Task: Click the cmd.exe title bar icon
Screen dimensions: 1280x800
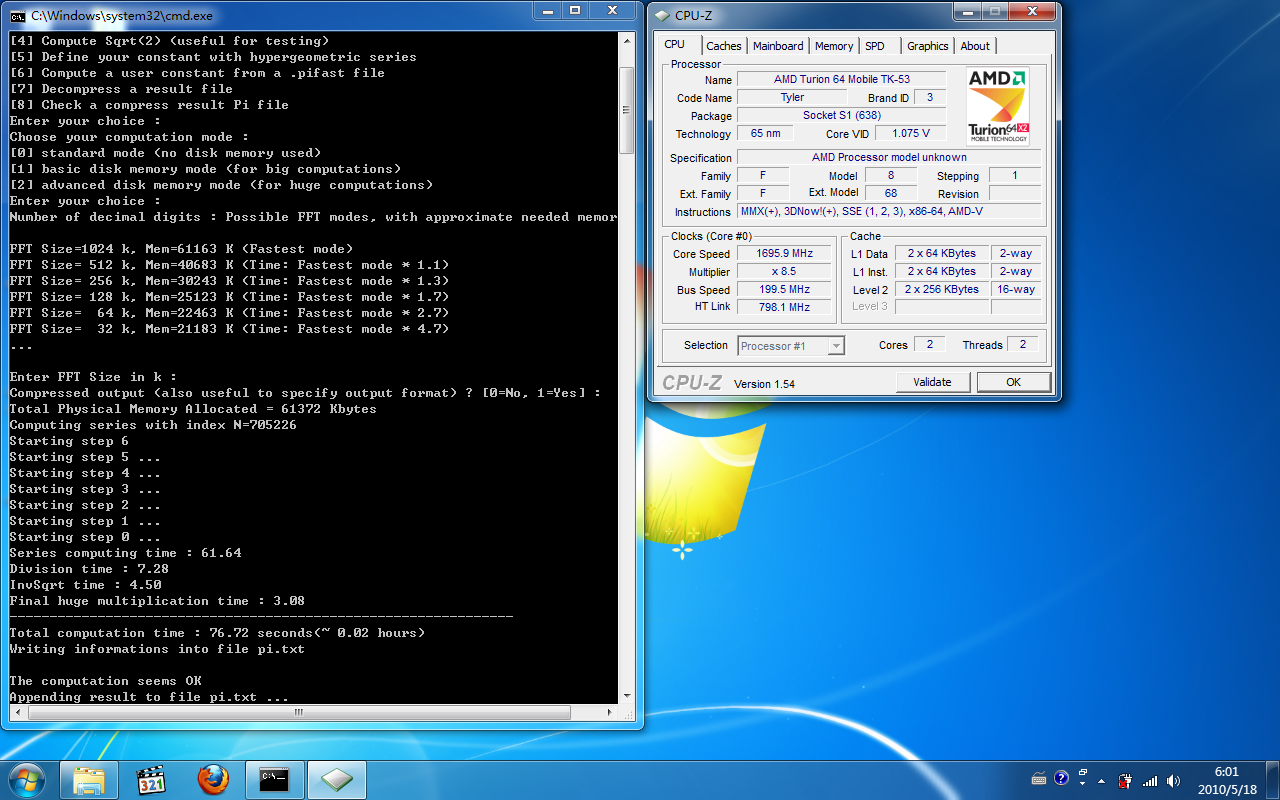Action: pos(18,15)
